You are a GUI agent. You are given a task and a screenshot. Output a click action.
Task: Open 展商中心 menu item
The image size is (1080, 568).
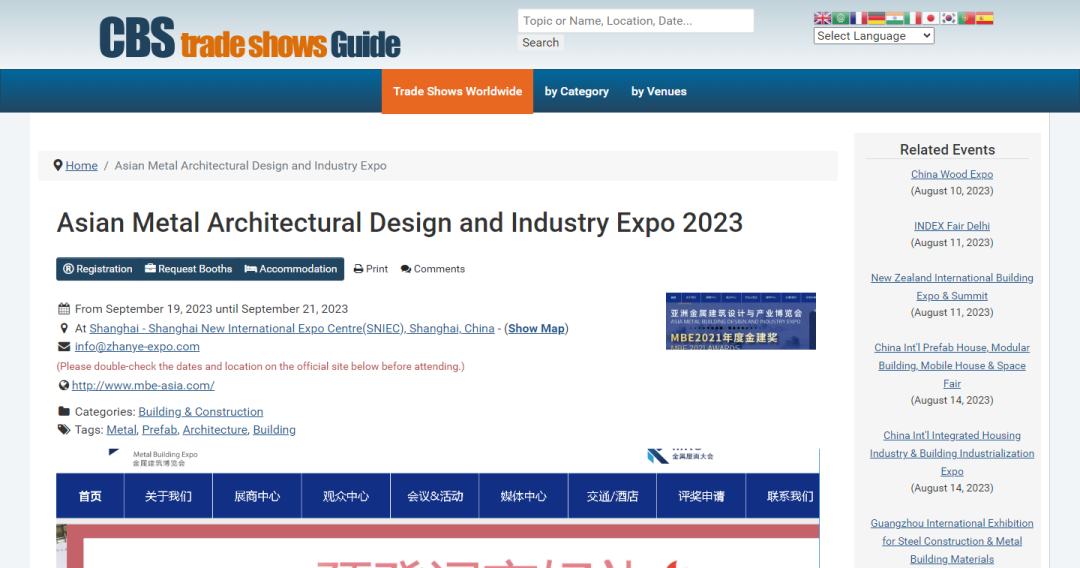coord(257,496)
